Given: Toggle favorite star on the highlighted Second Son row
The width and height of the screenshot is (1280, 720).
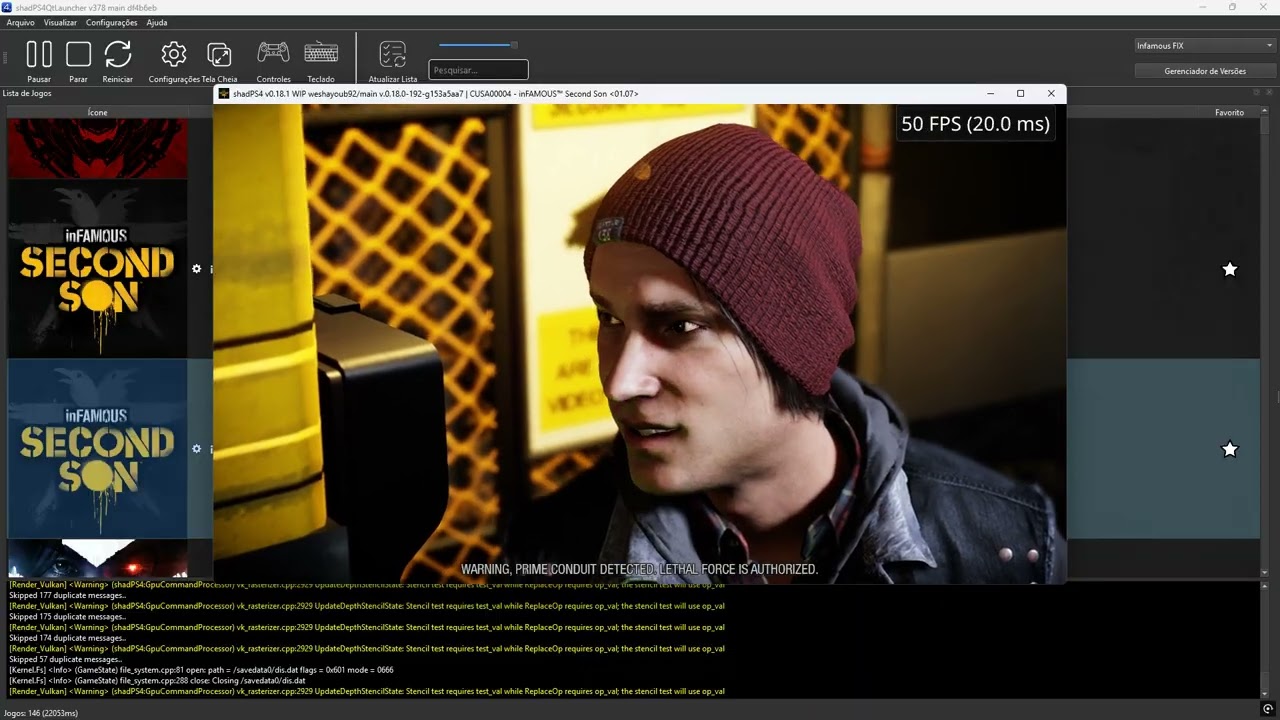Looking at the screenshot, I should tap(1230, 449).
